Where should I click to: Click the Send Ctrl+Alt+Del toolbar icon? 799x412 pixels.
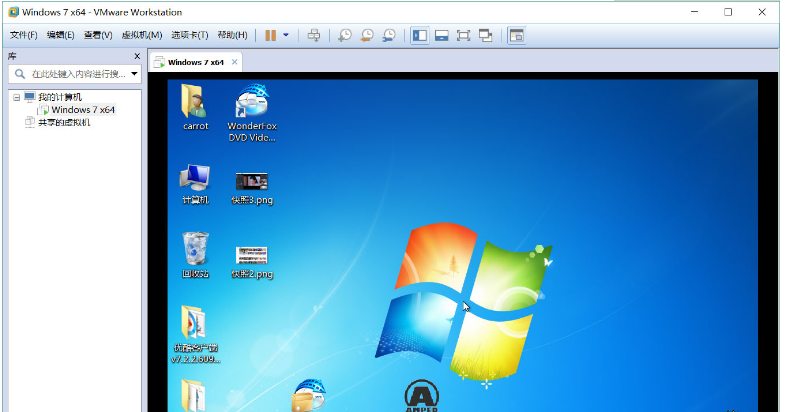point(314,35)
